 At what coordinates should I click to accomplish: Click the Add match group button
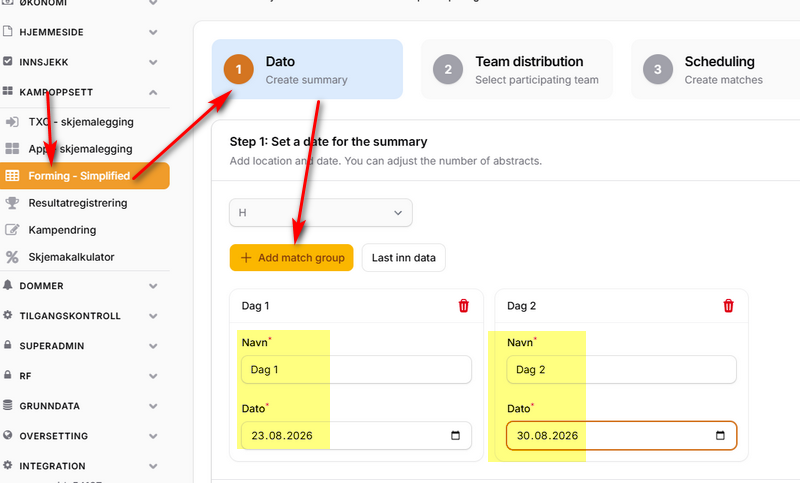(x=291, y=258)
